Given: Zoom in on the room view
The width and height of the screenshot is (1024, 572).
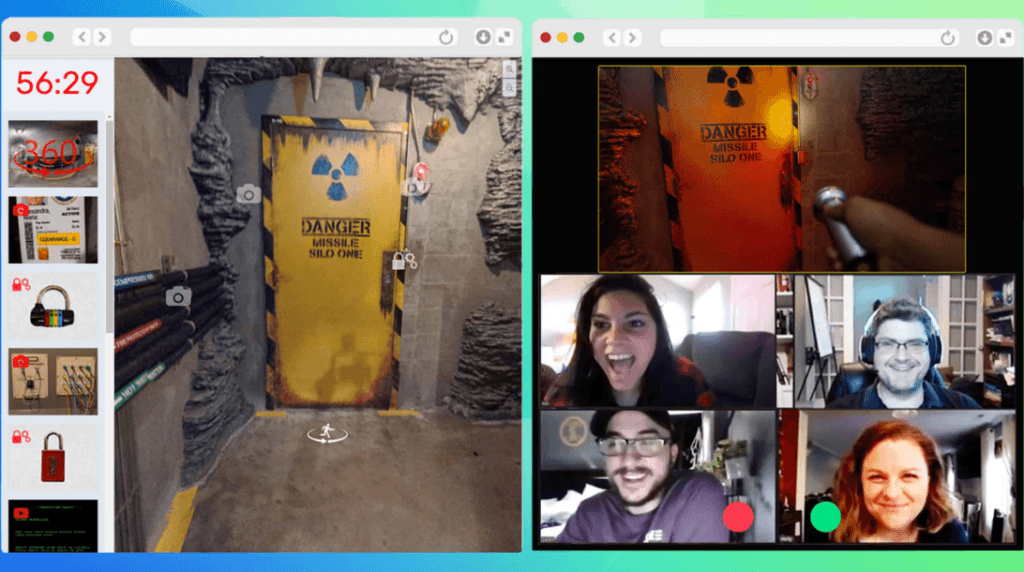Looking at the screenshot, I should pos(509,69).
